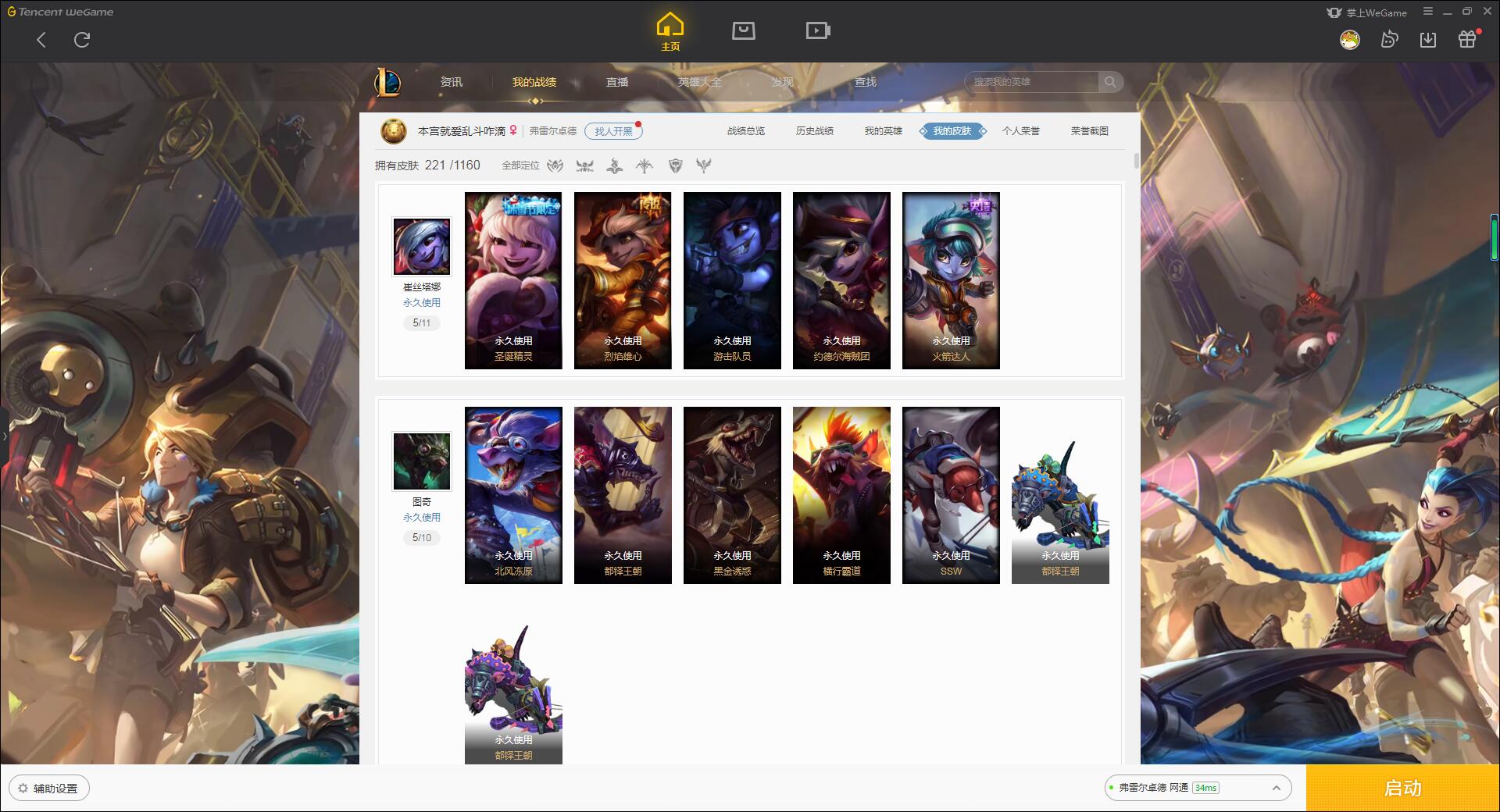The image size is (1500, 812).
Task: Click the Tencent WeGame title logo
Action: [60, 12]
